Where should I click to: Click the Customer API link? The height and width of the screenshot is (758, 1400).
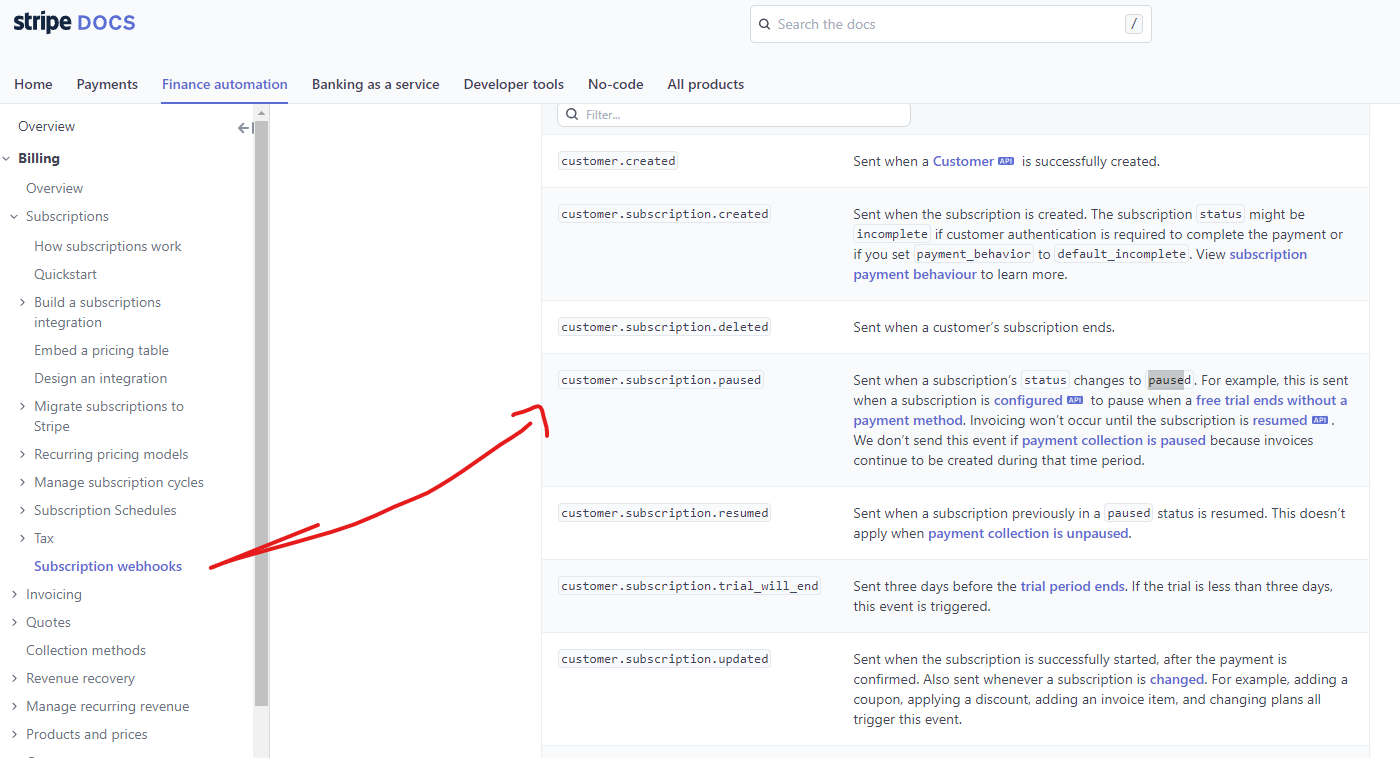963,161
